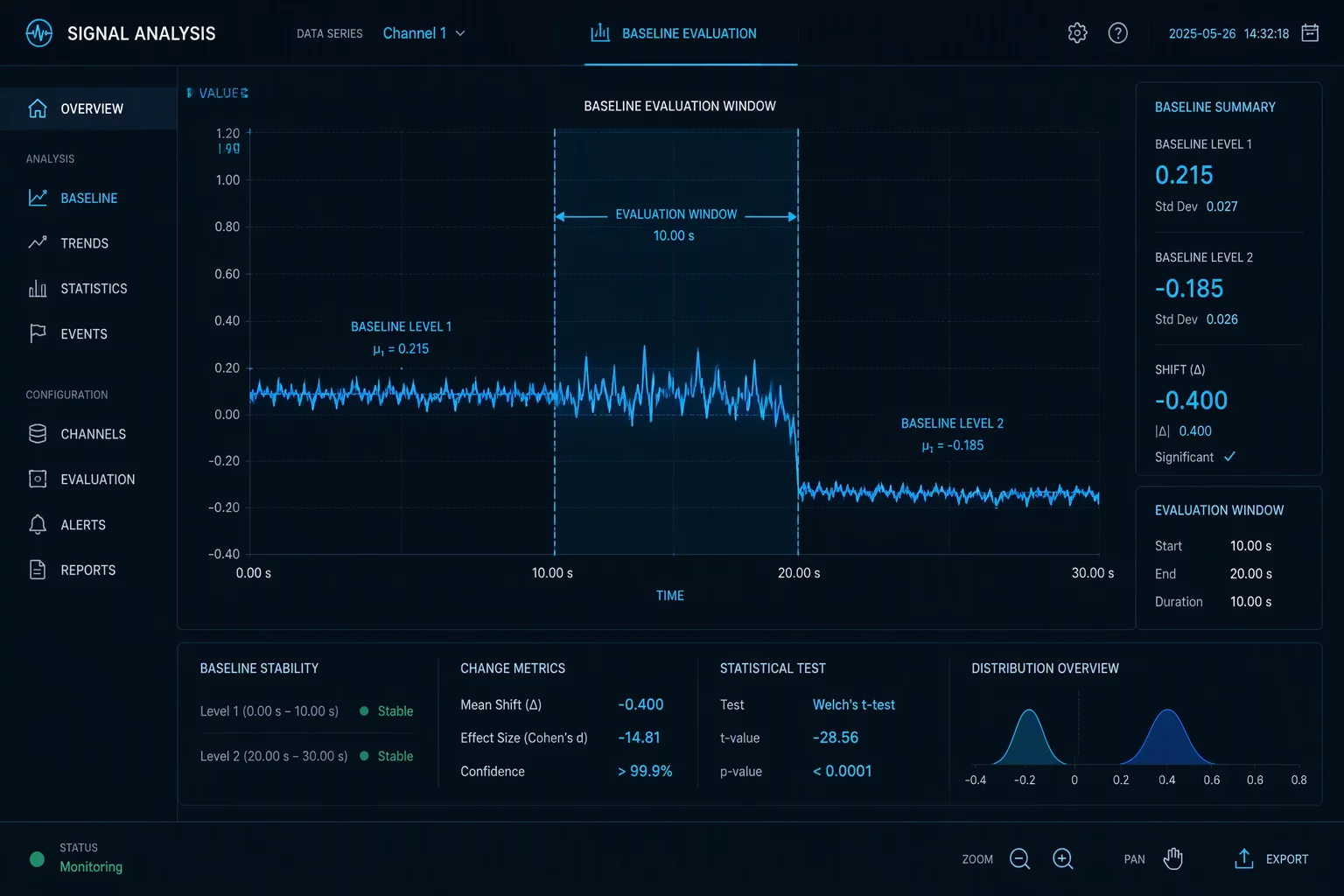
Task: Click the Effect Size value -14.81
Action: pos(639,738)
